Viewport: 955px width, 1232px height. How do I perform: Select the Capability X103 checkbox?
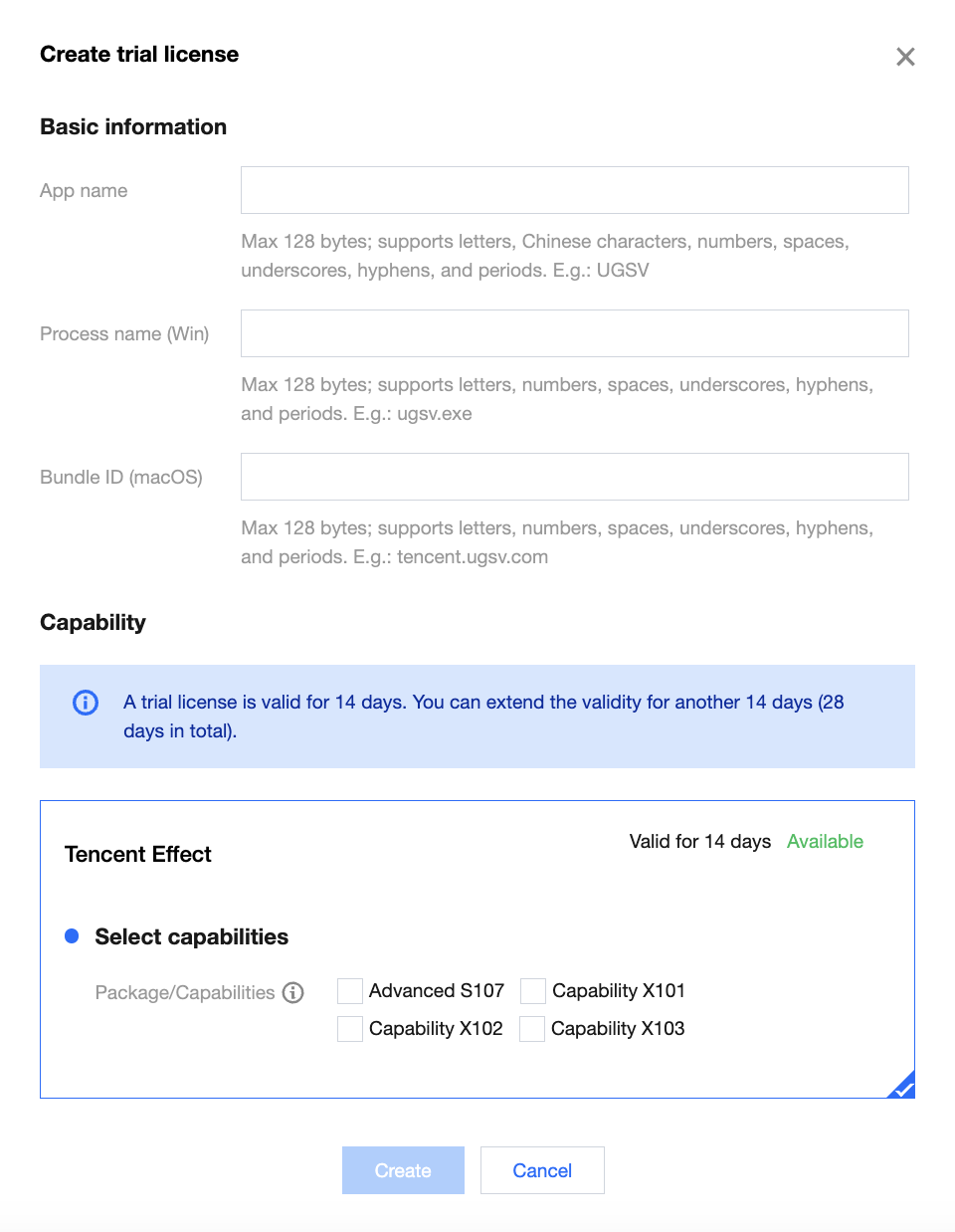pyautogui.click(x=532, y=1029)
